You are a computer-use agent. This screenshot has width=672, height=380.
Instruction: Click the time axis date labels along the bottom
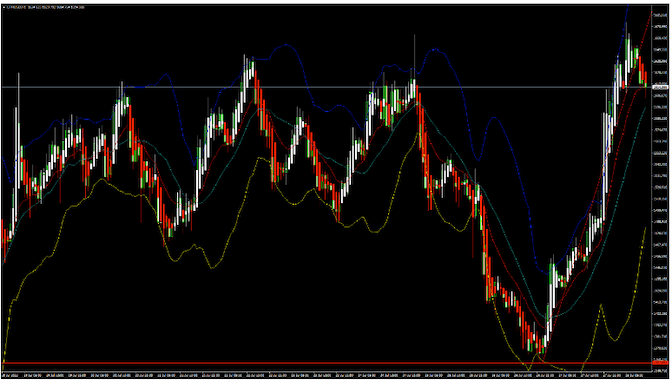tap(326, 375)
